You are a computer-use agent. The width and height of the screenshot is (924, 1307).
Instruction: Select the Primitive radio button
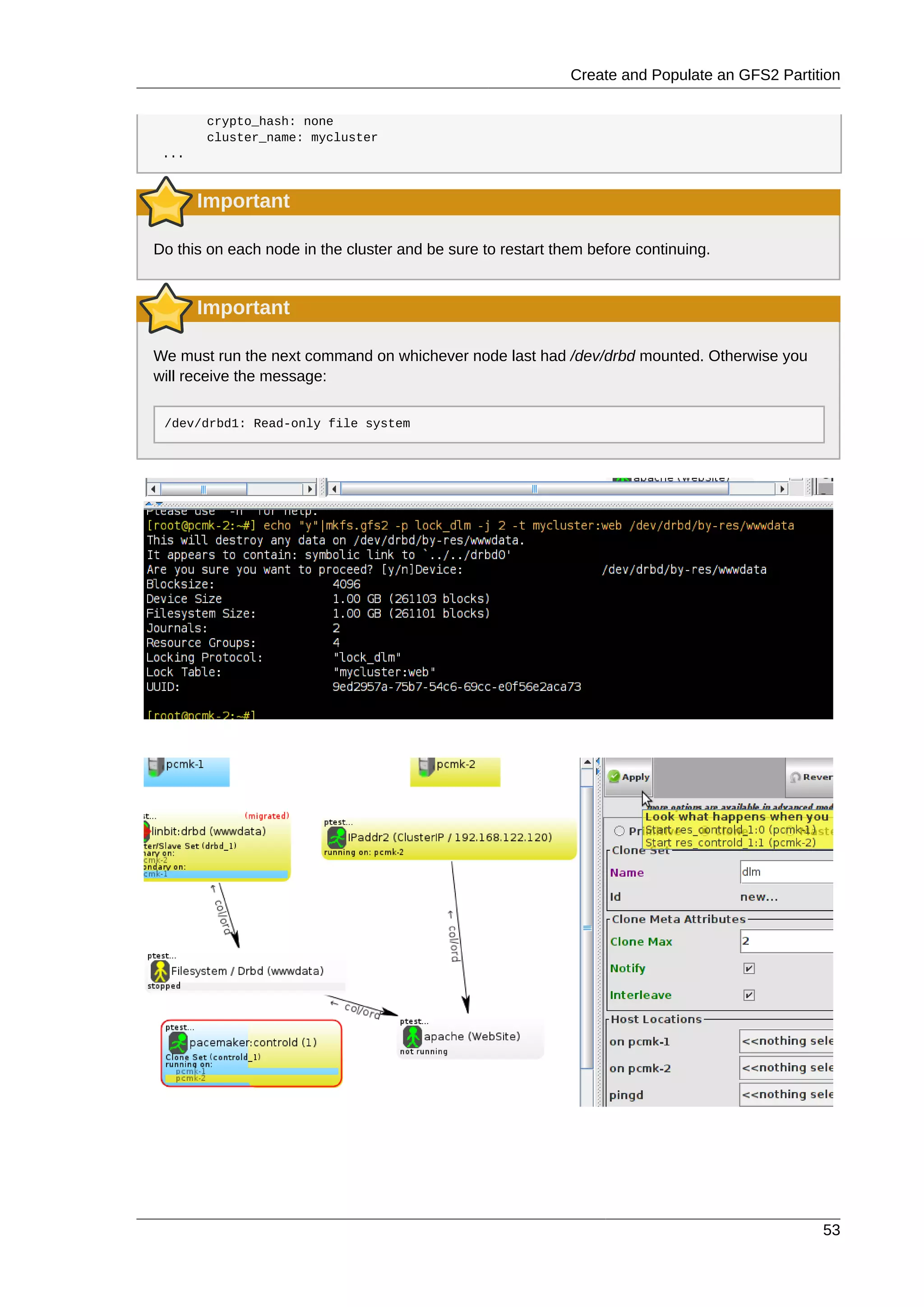click(619, 831)
